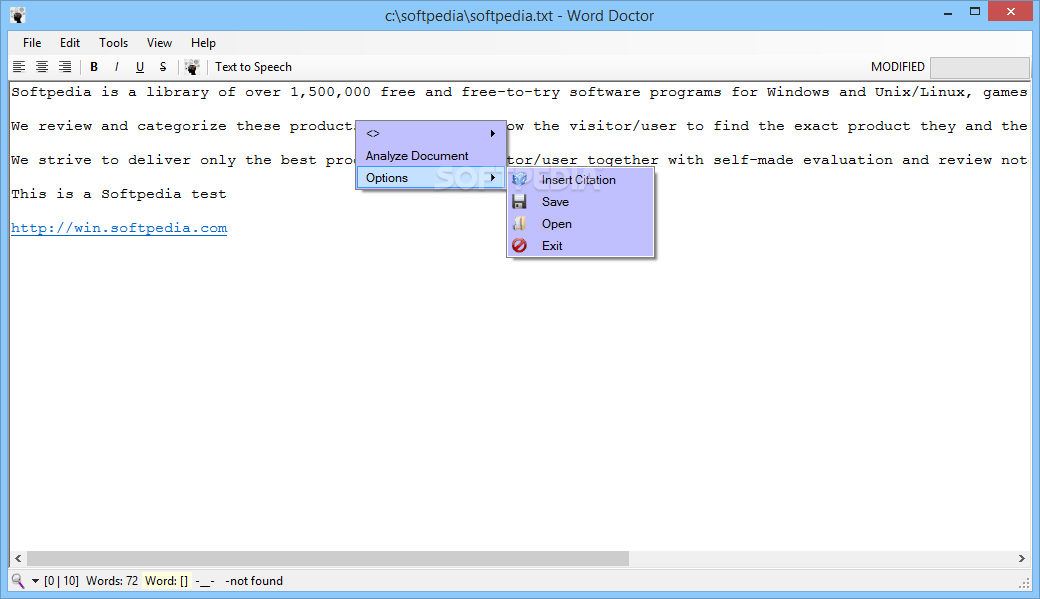The height and width of the screenshot is (599, 1040).
Task: Close the Word Doctor window
Action: pos(1010,11)
